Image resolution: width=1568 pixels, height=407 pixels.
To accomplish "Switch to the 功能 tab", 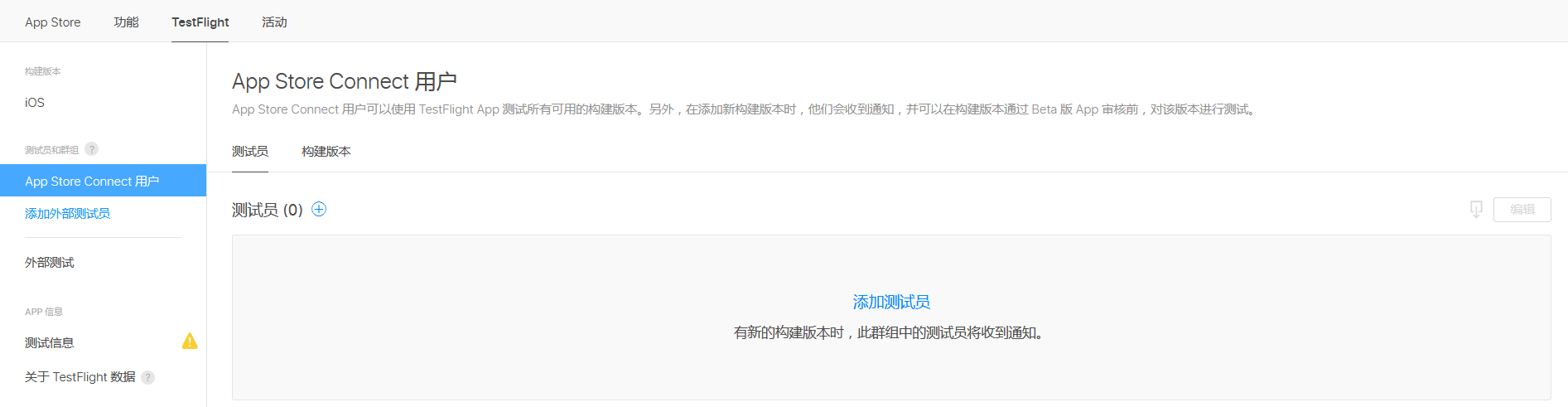I will point(126,22).
